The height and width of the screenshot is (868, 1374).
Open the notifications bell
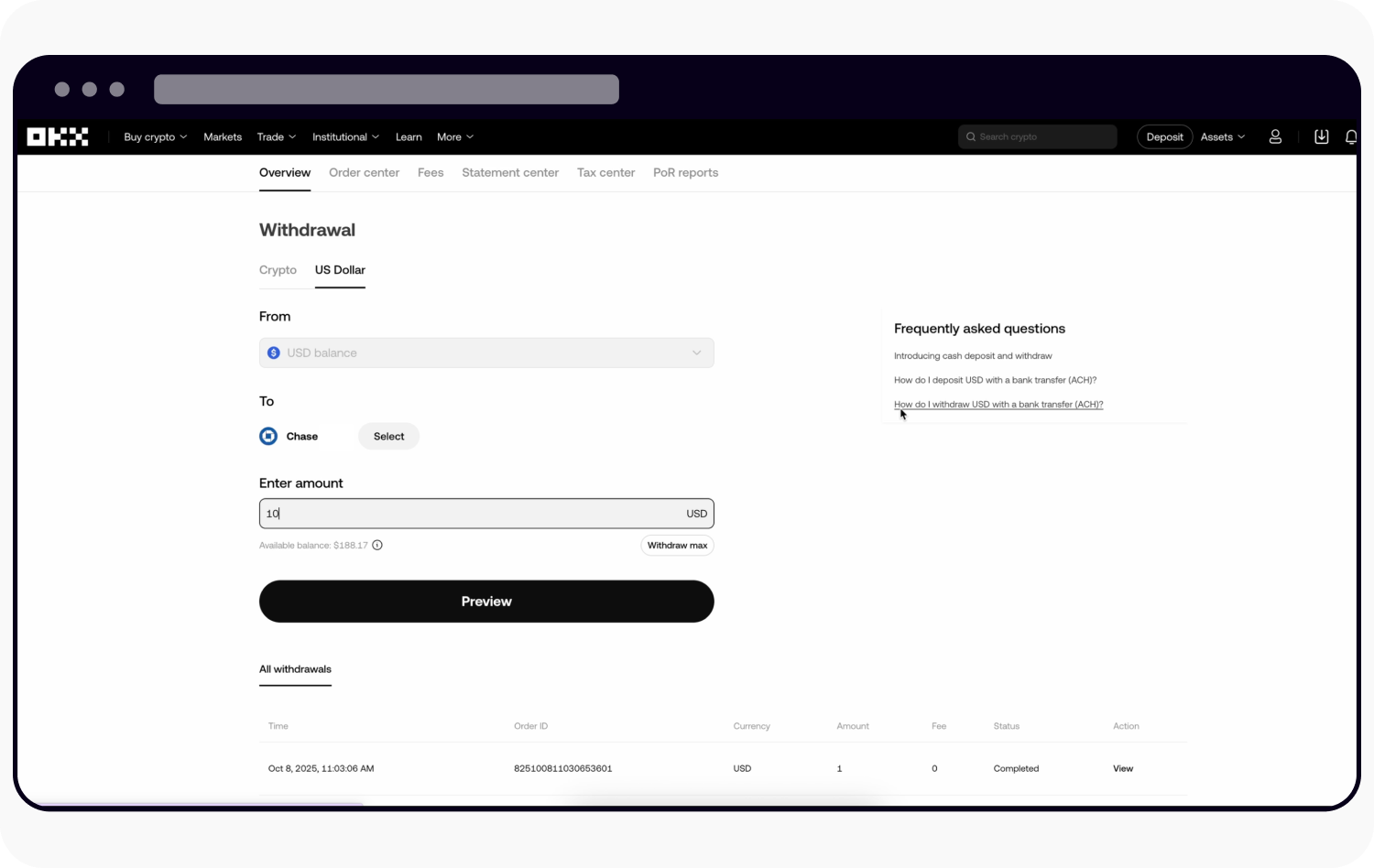click(x=1350, y=136)
